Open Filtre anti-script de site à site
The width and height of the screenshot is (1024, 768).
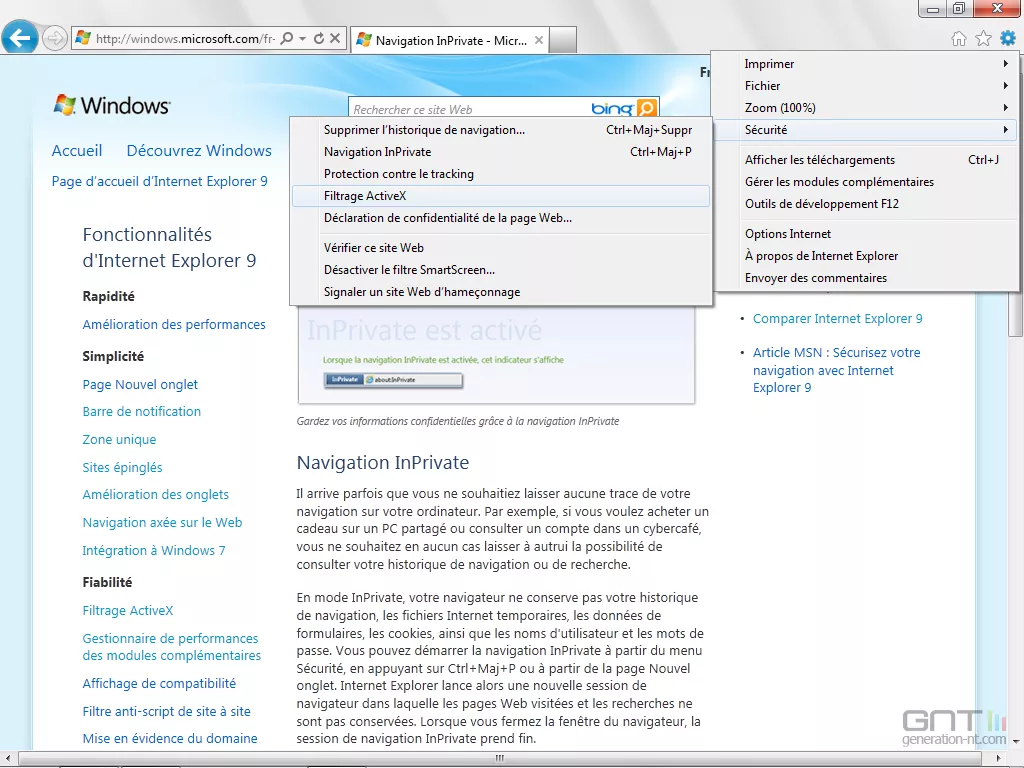click(166, 712)
